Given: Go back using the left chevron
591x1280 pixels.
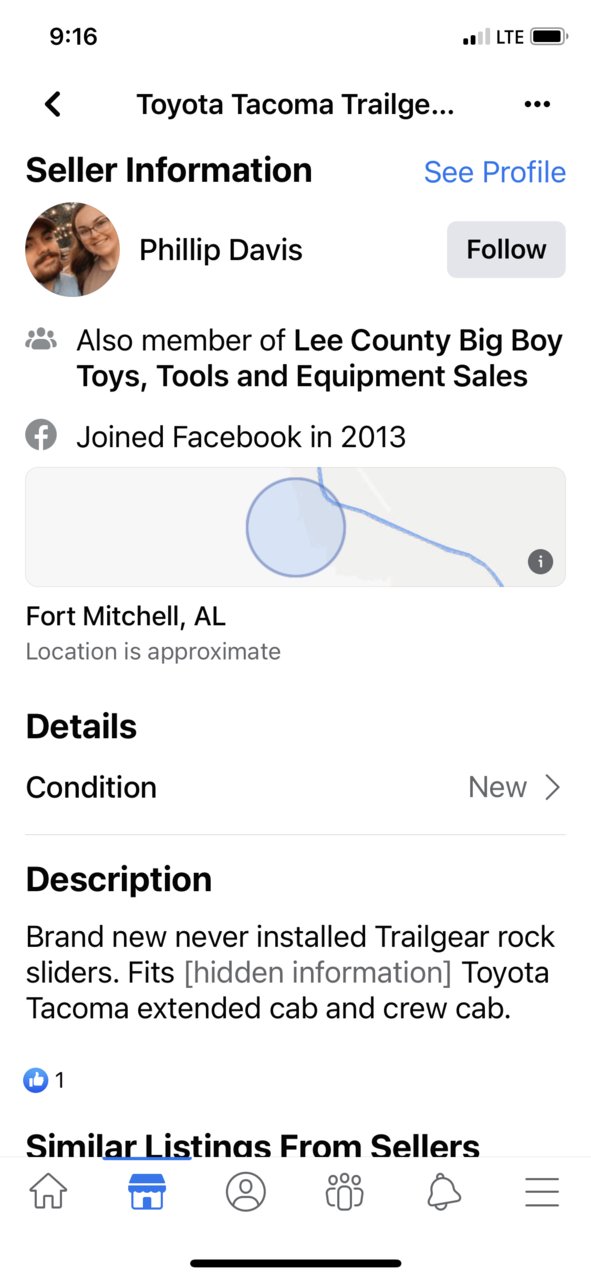Looking at the screenshot, I should [x=53, y=104].
